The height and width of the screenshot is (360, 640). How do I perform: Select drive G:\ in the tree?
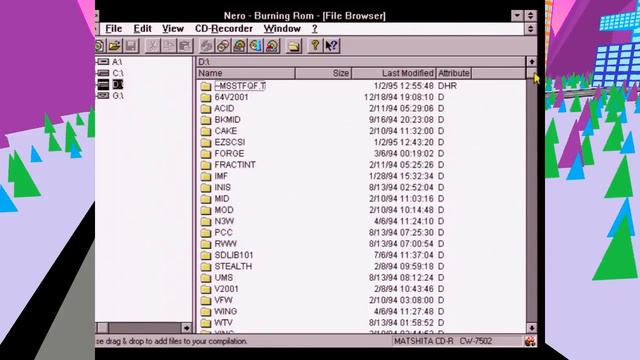pos(110,96)
